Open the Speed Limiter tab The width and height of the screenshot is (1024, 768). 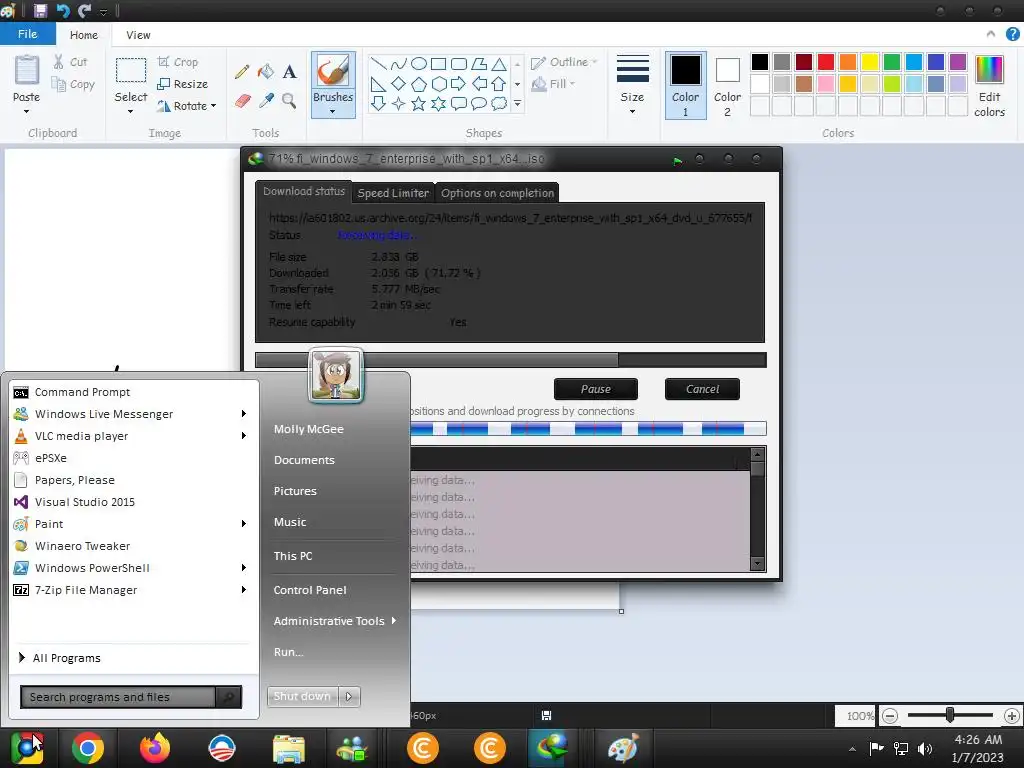[393, 193]
